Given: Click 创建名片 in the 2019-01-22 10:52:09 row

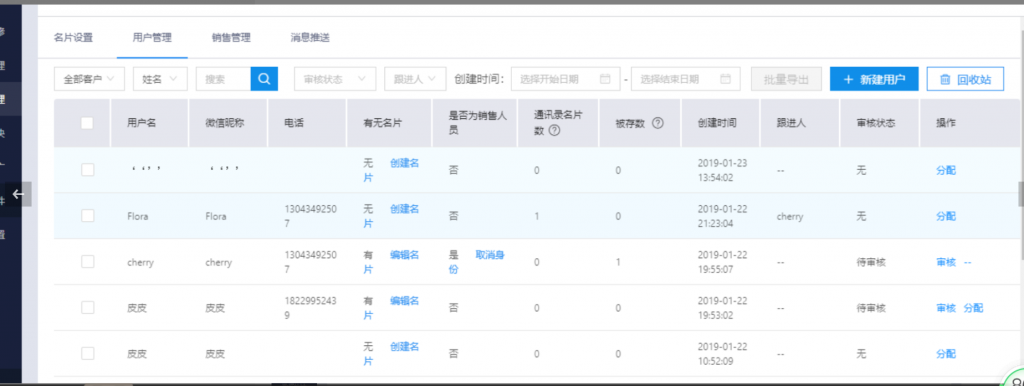Looking at the screenshot, I should coord(404,346).
